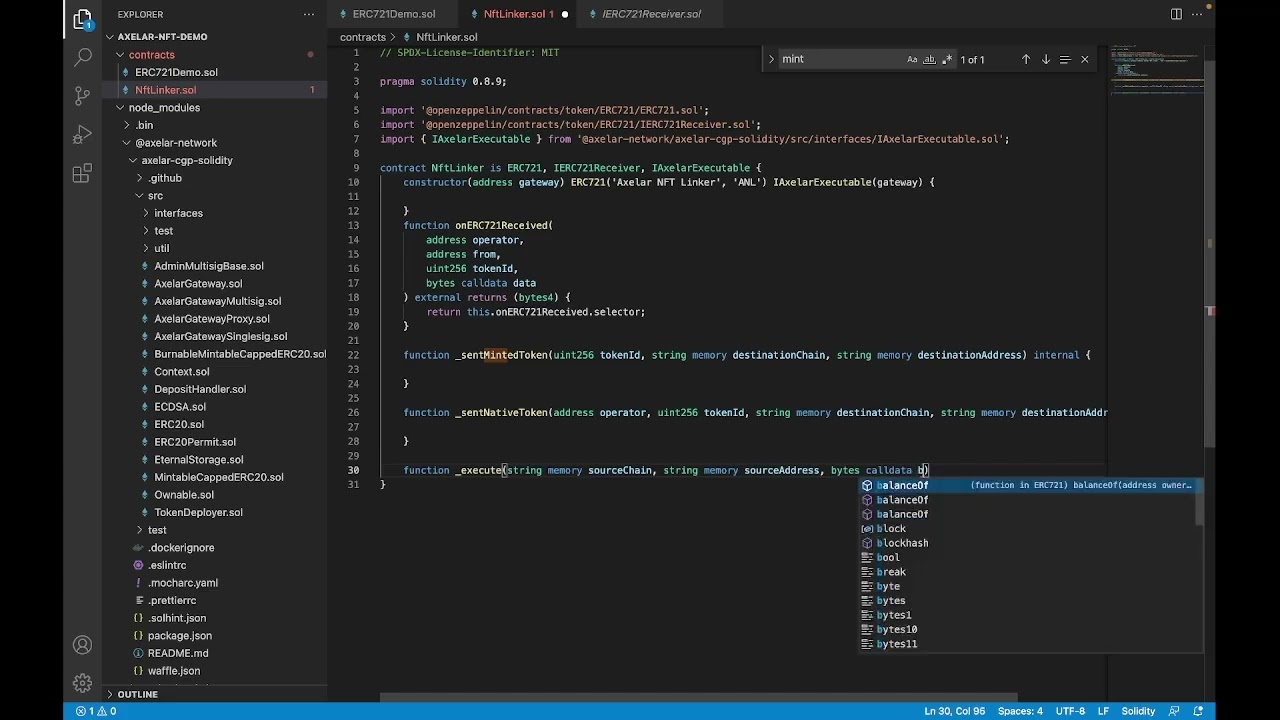Open package.json file
This screenshot has height=720, width=1280.
click(180, 636)
